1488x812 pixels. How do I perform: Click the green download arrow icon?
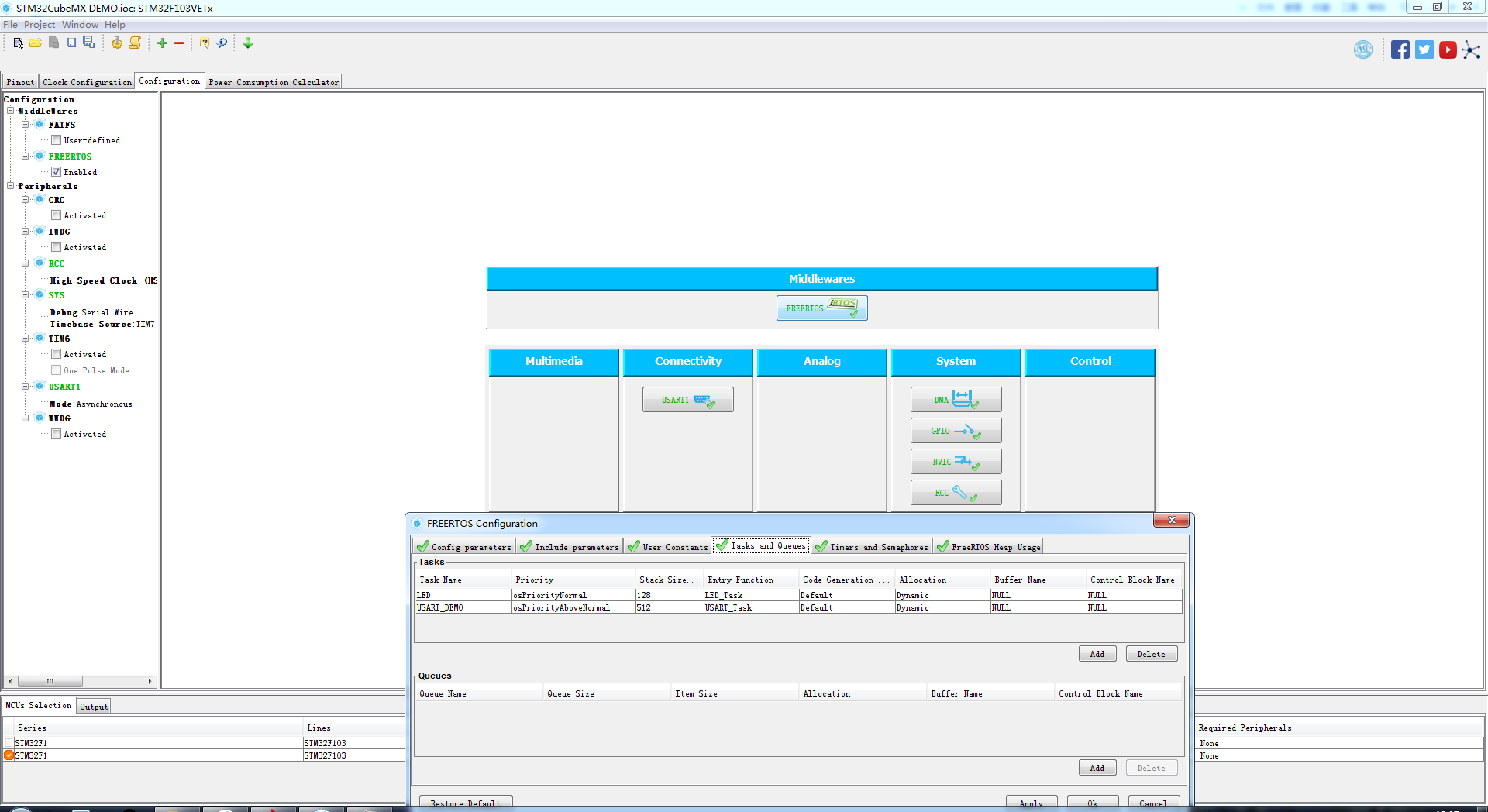[248, 43]
